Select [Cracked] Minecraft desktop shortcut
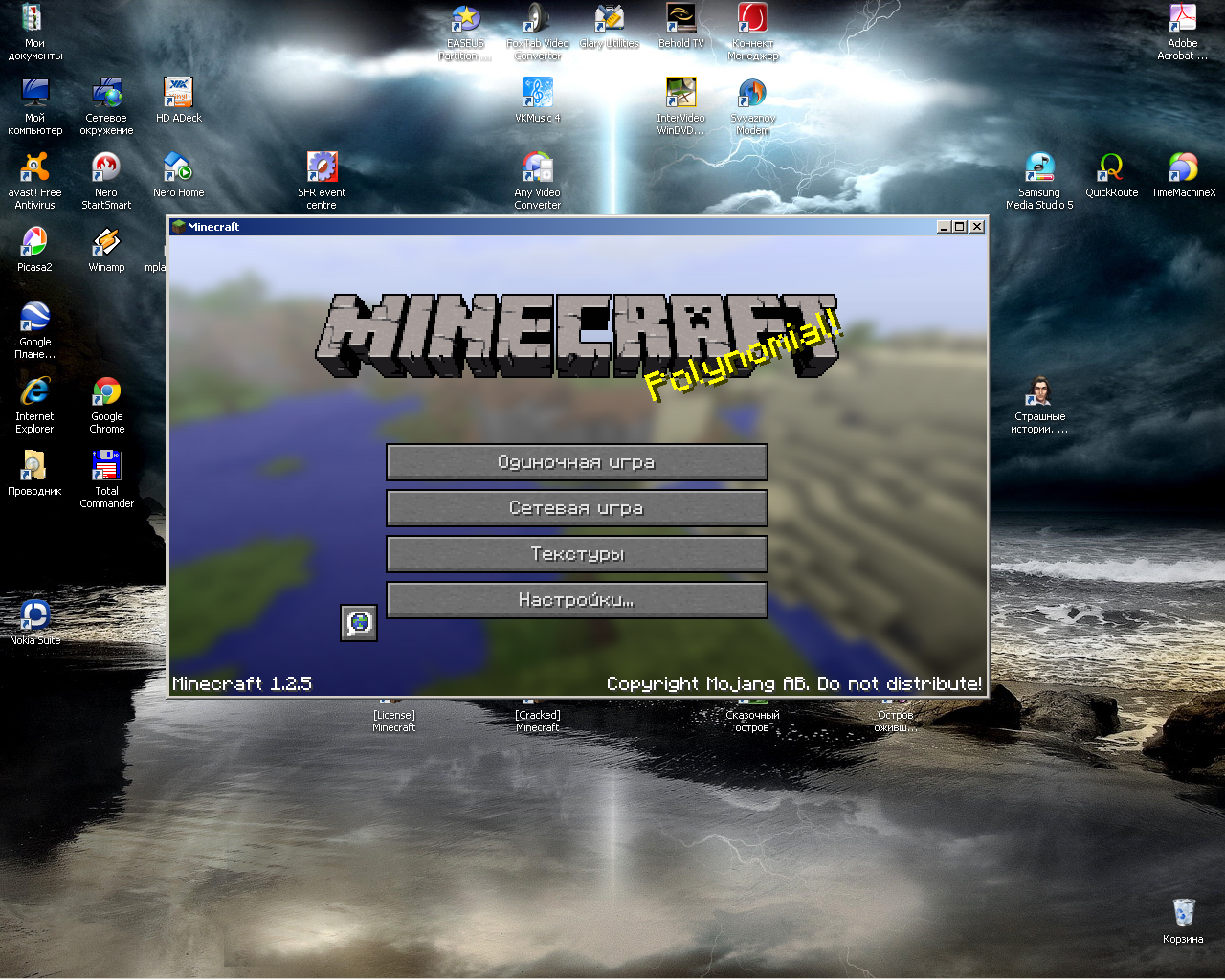1225x980 pixels. (x=537, y=715)
